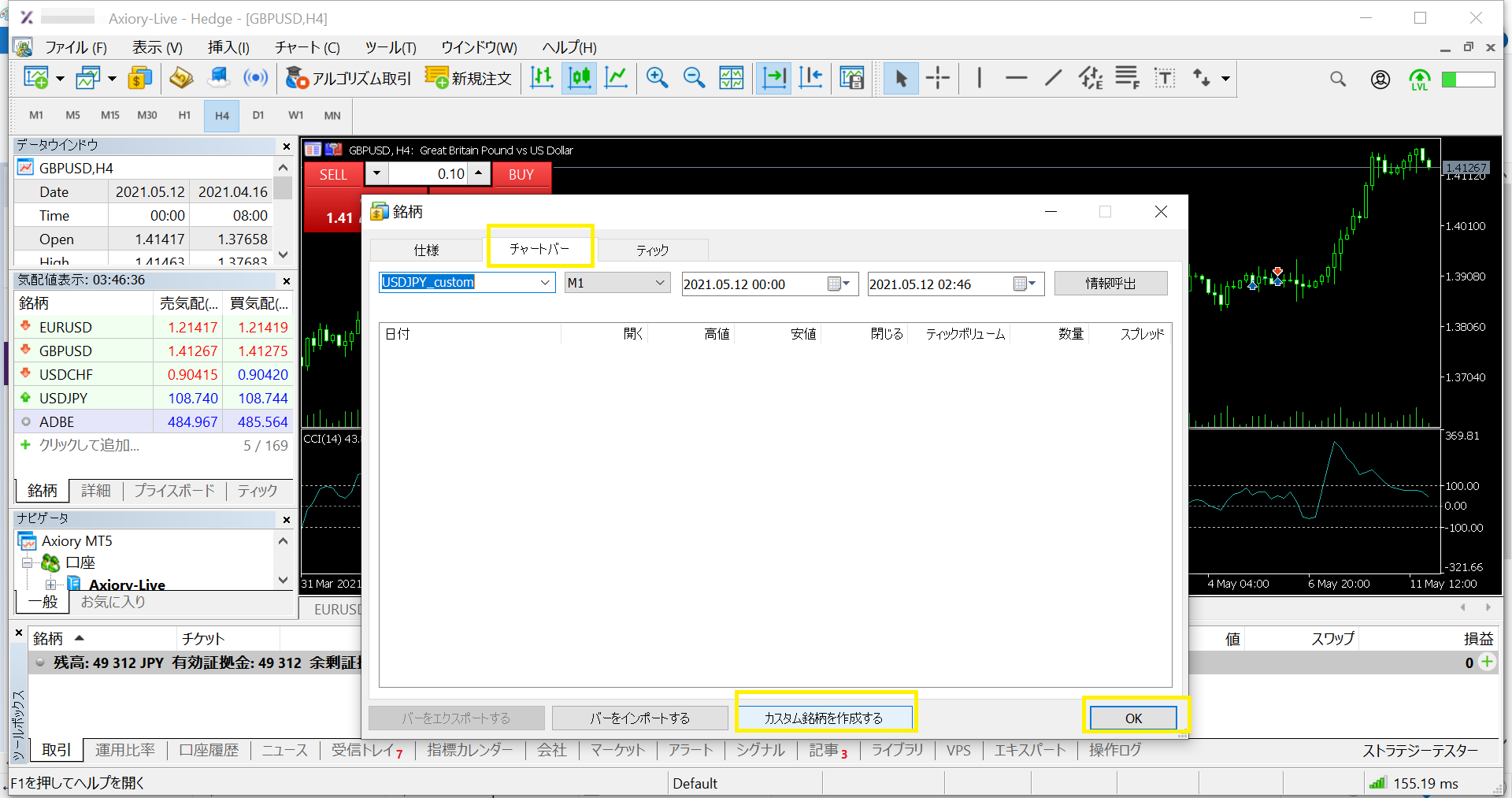Open USDJPY_custom symbol dropdown
This screenshot has height=798, width=1512.
tap(545, 283)
